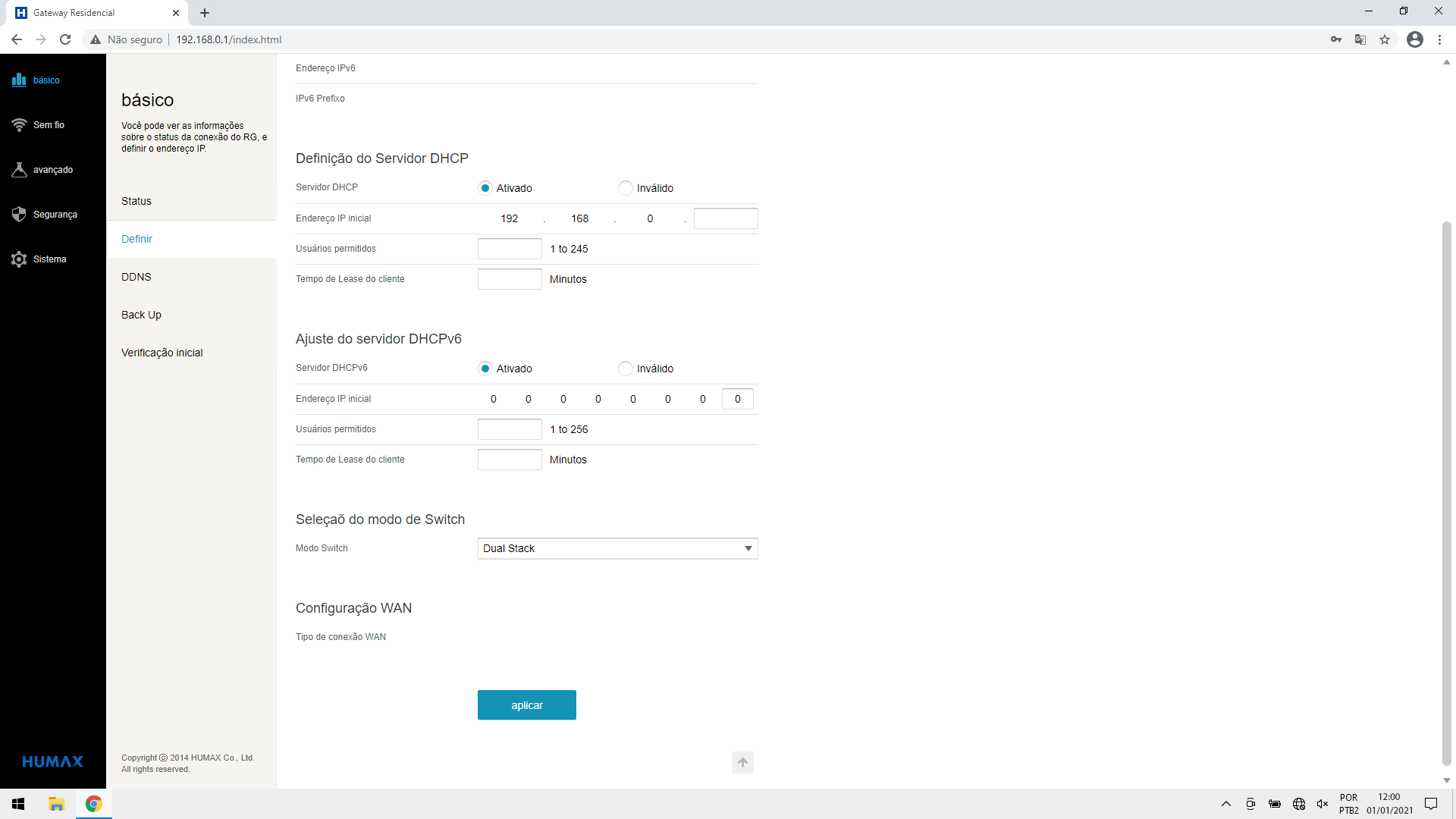Screen dimensions: 1456x819
Task: Click the scrollbar up arrow
Action: pyautogui.click(x=1446, y=61)
